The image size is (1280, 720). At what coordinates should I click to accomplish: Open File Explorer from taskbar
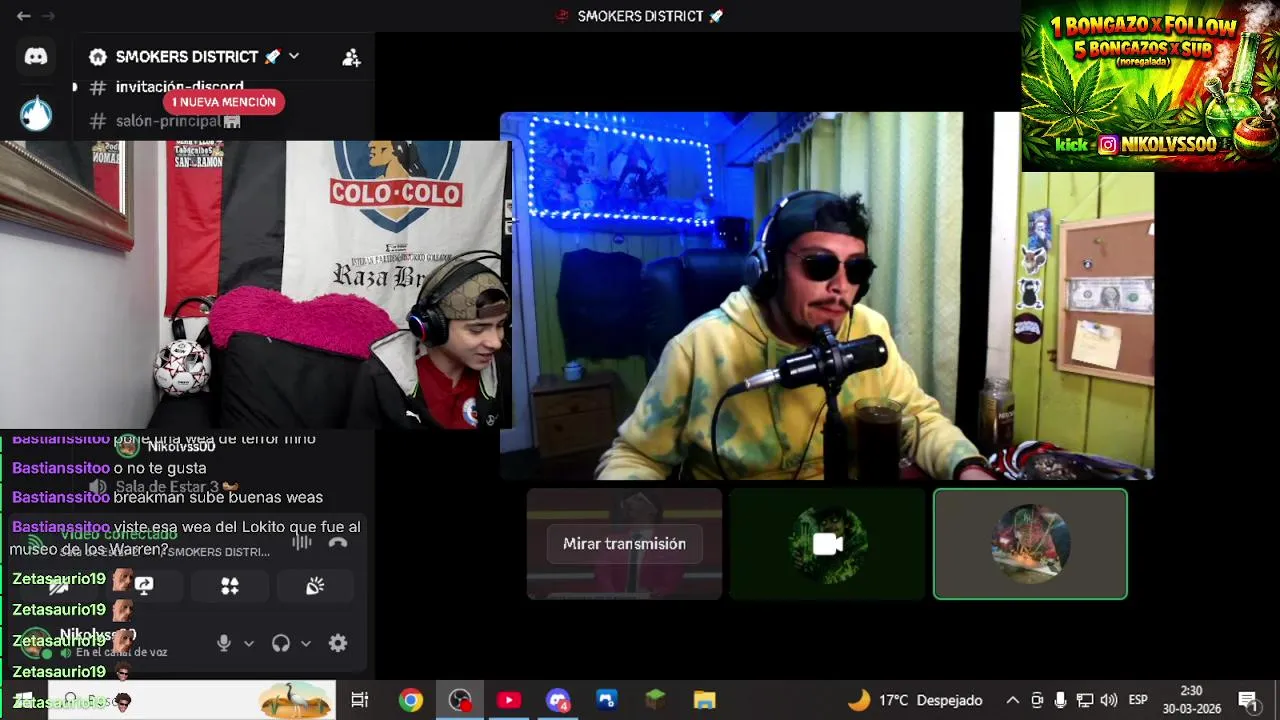[x=705, y=700]
